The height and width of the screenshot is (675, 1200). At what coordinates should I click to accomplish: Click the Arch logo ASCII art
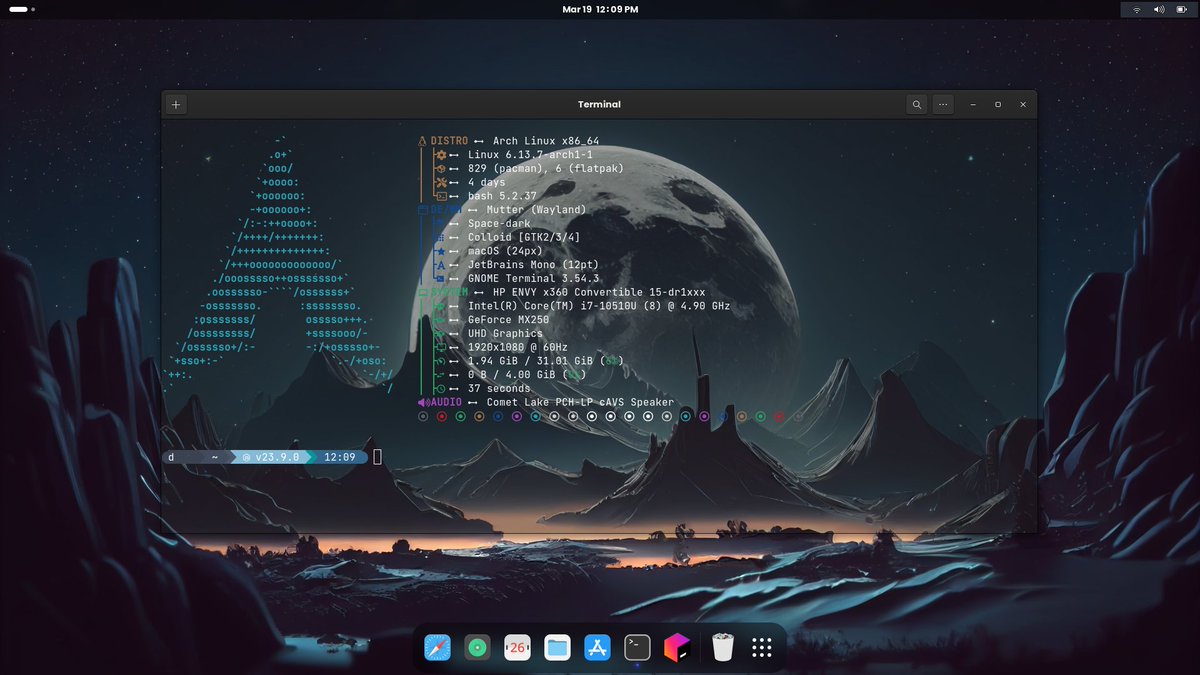coord(279,264)
